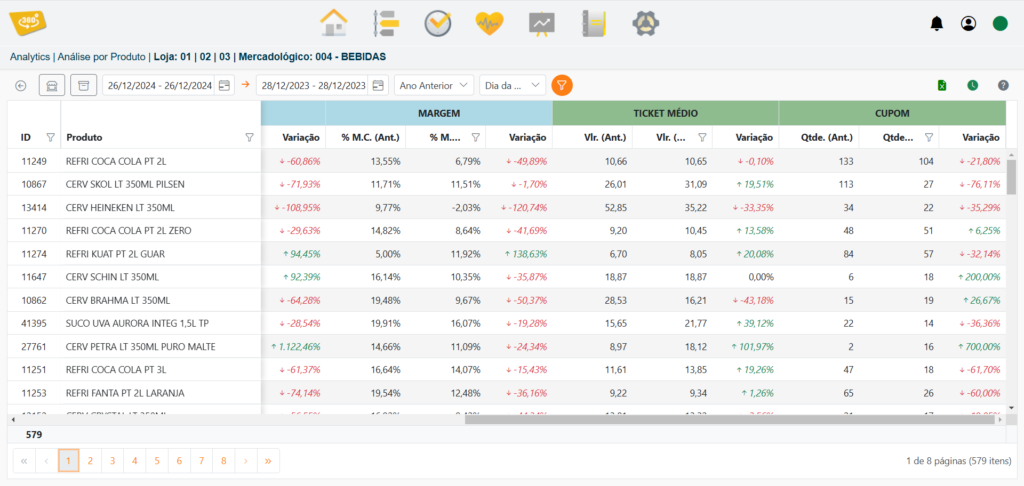Open the user profile icon
1024x486 pixels.
click(968, 24)
